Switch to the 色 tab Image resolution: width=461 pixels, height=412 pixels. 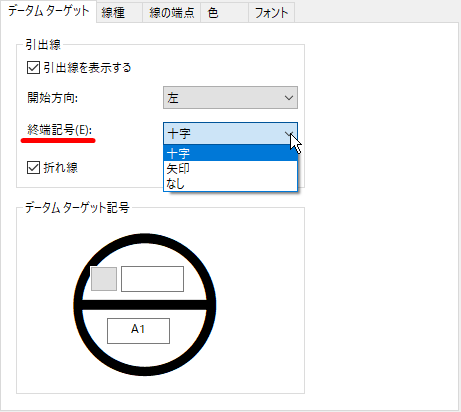[224, 13]
